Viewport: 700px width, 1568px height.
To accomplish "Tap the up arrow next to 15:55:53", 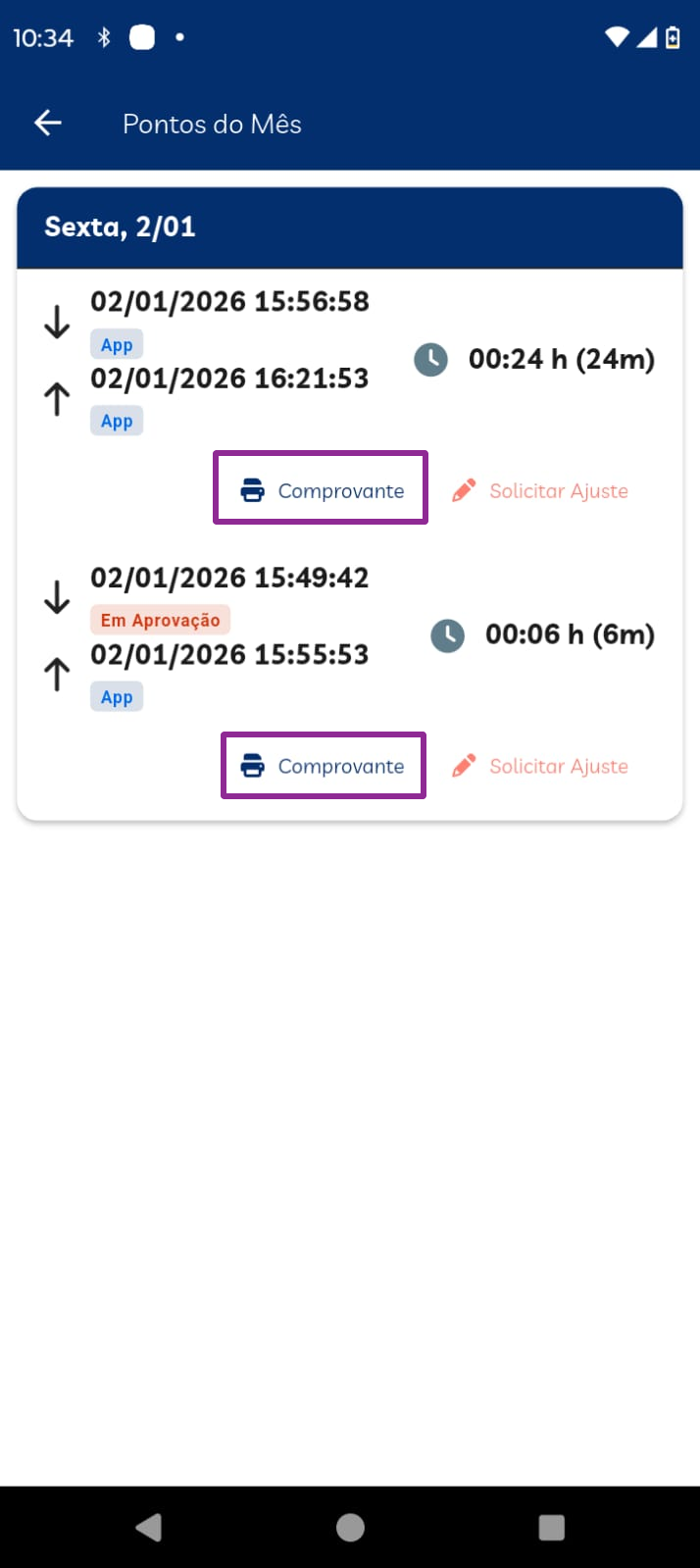I will (57, 675).
